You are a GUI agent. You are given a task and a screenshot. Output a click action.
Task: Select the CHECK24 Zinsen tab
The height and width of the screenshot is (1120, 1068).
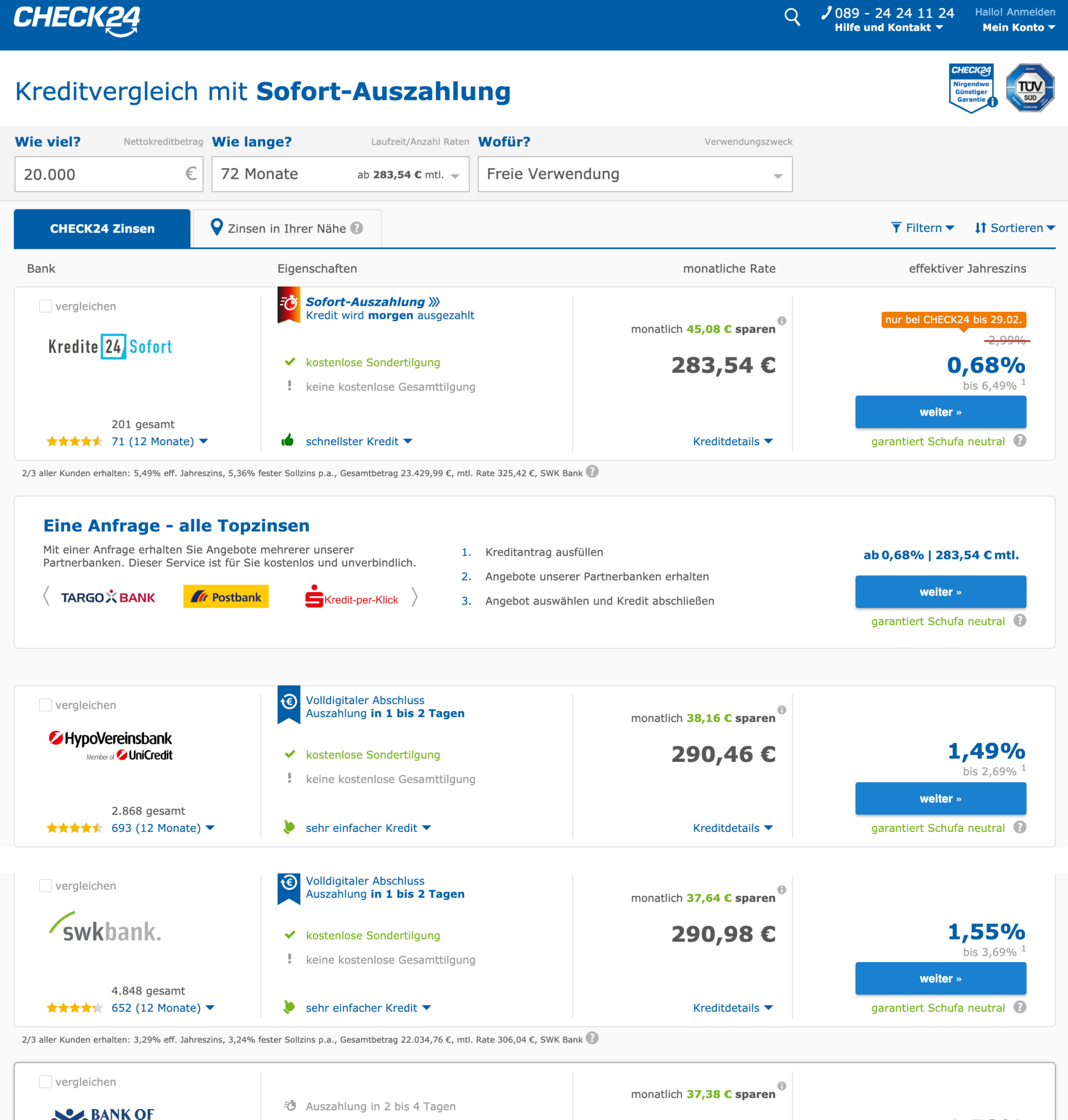(x=102, y=229)
